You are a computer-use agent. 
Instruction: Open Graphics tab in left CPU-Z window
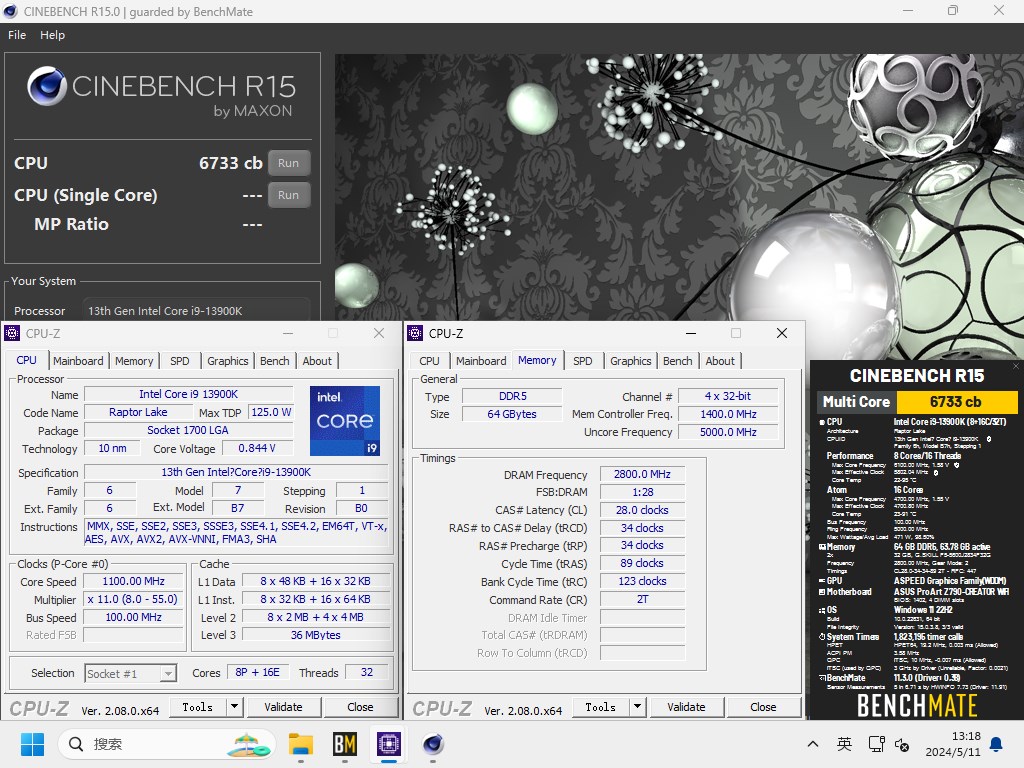(x=227, y=361)
